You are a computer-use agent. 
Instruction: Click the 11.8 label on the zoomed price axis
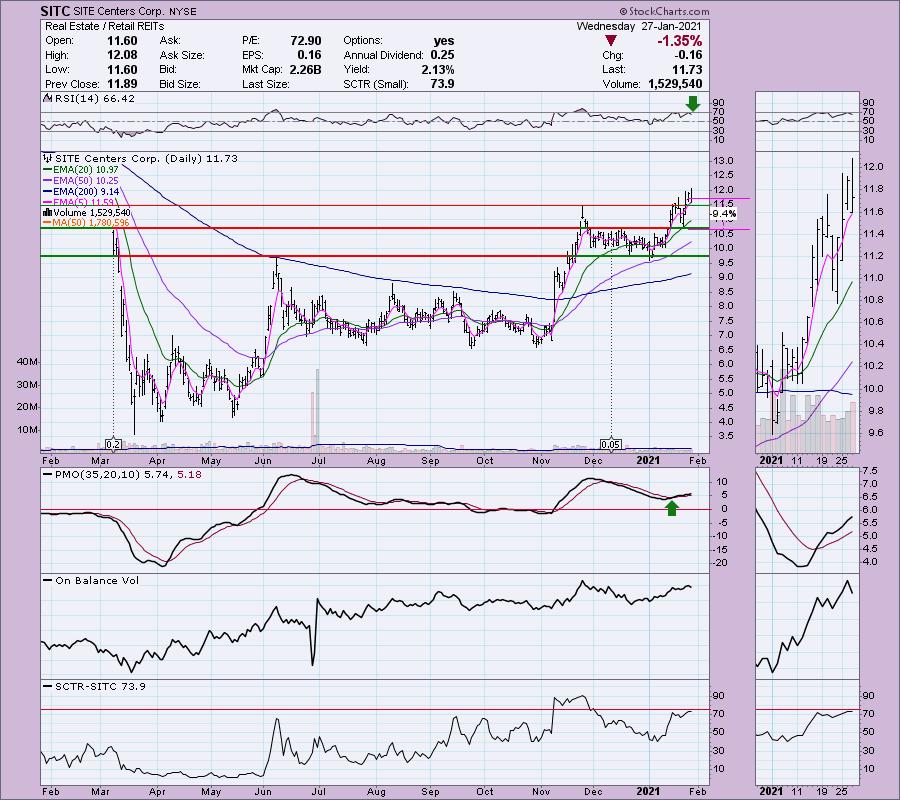tap(873, 189)
